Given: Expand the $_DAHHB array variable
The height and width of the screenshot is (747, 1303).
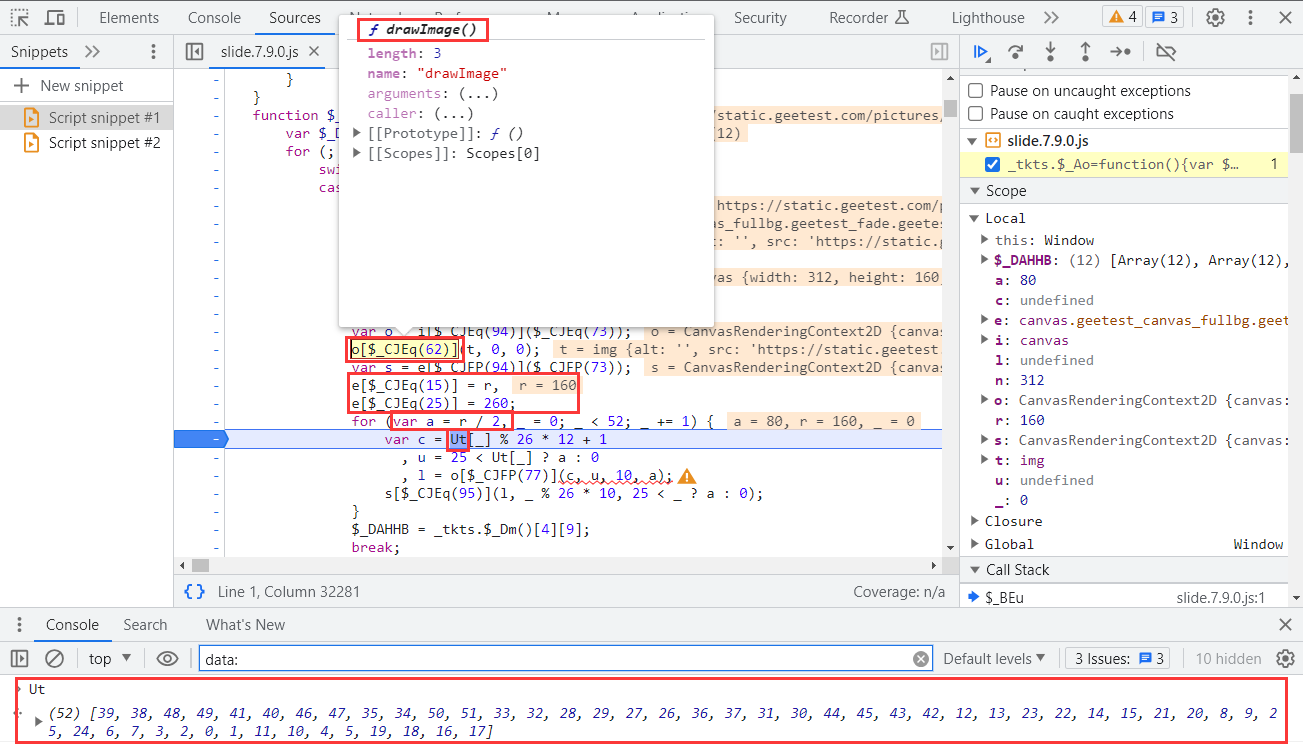Looking at the screenshot, I should 986,260.
